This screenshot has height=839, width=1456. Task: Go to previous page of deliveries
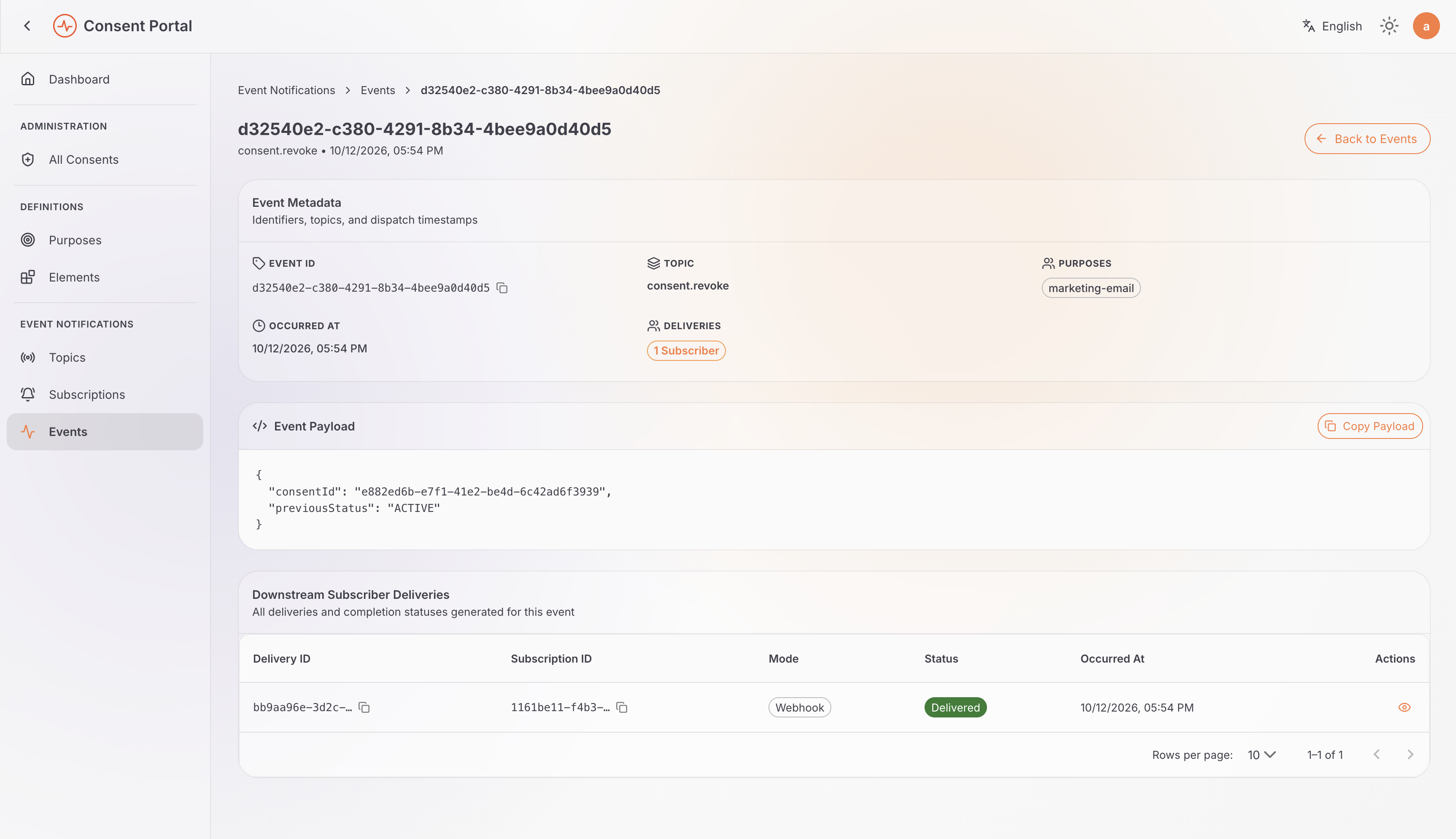point(1376,754)
